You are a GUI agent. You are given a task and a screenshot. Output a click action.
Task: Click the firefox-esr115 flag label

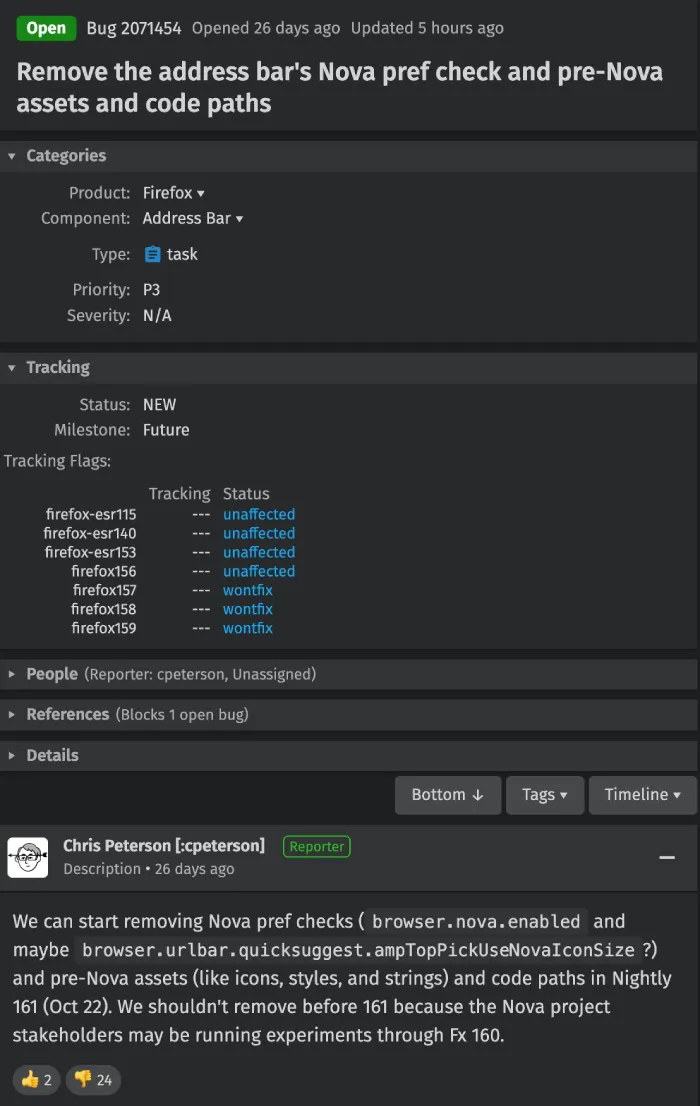click(x=91, y=514)
